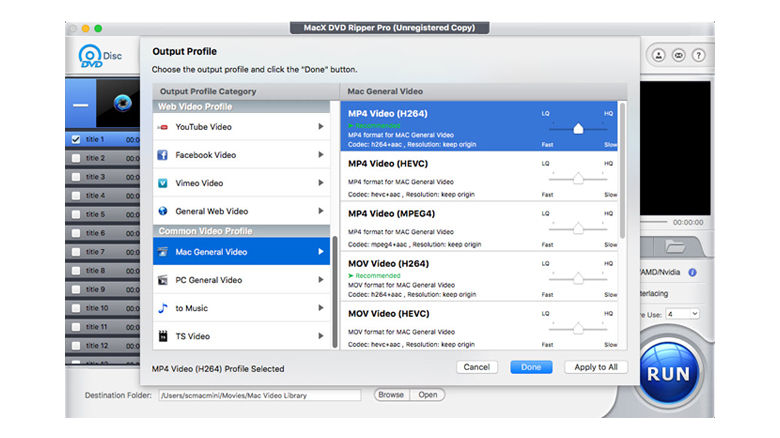Click the mail envelope icon

(679, 55)
